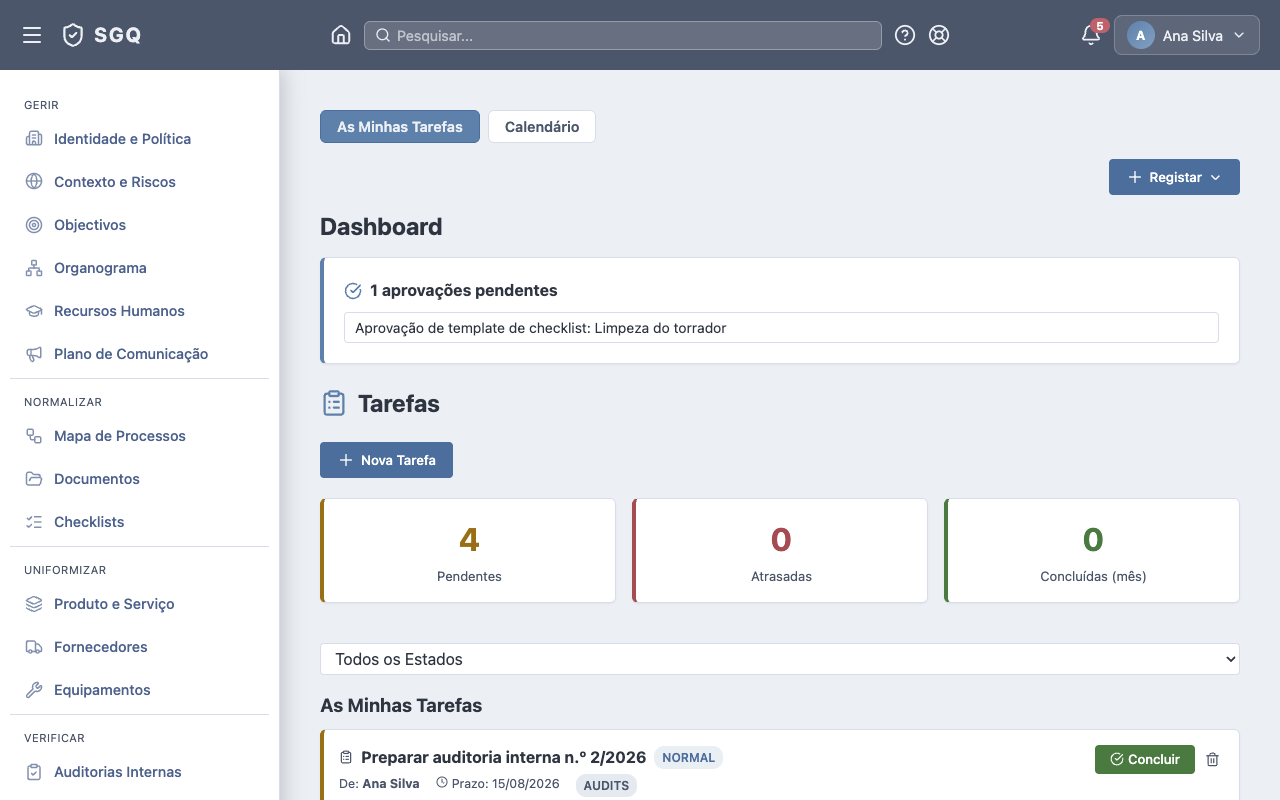Viewport: 1280px width, 800px height.
Task: Switch to As Minhas Tarefas tab
Action: click(400, 127)
